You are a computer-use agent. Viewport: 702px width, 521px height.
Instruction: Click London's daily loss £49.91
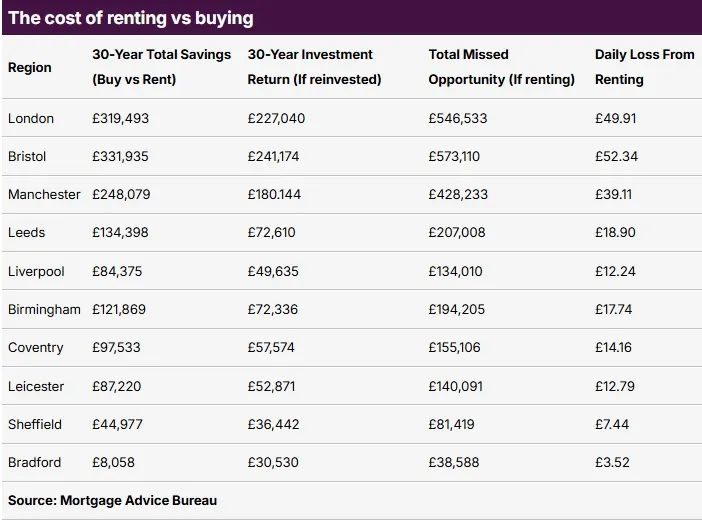coord(616,118)
